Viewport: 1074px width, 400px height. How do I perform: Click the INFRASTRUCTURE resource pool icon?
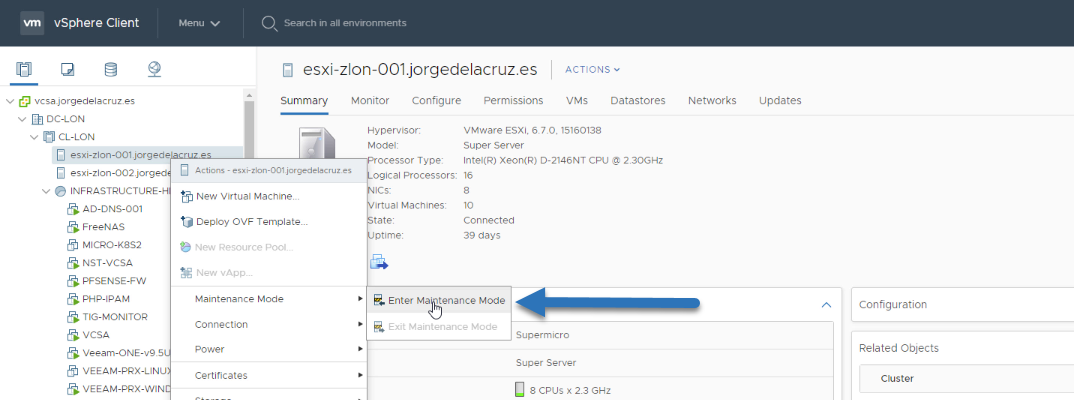coord(61,190)
